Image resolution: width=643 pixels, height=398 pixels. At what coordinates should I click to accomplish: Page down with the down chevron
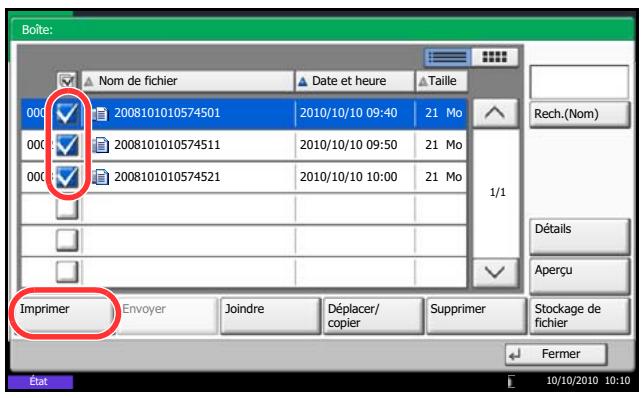(x=495, y=272)
